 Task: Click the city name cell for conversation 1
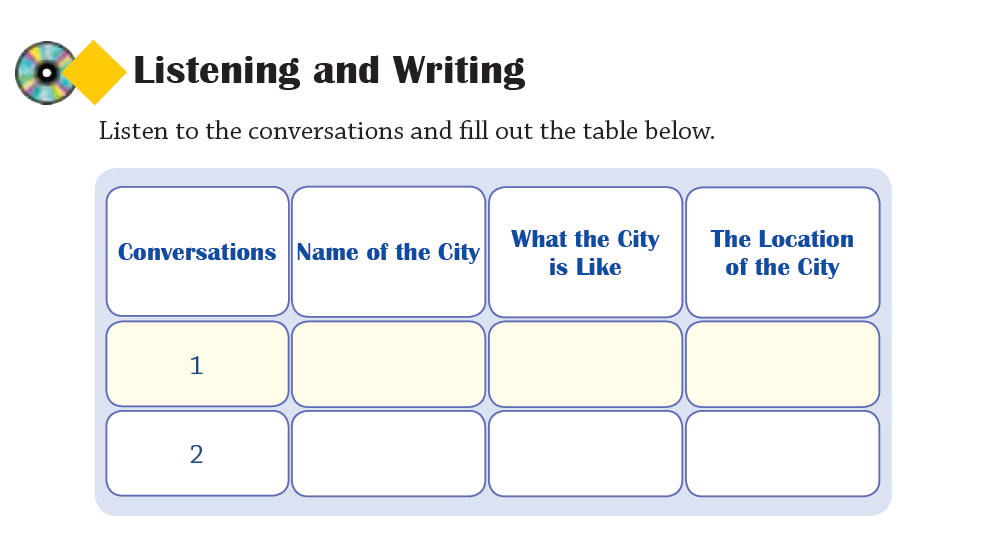(x=388, y=365)
